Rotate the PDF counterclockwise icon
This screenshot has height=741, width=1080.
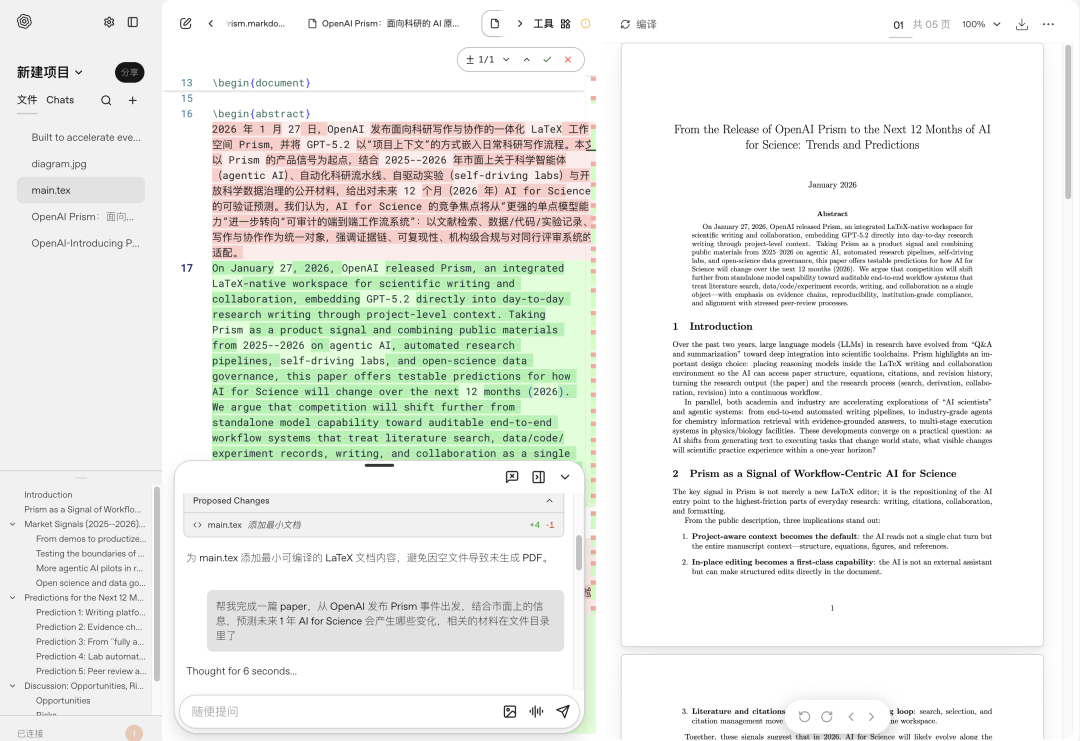point(804,716)
